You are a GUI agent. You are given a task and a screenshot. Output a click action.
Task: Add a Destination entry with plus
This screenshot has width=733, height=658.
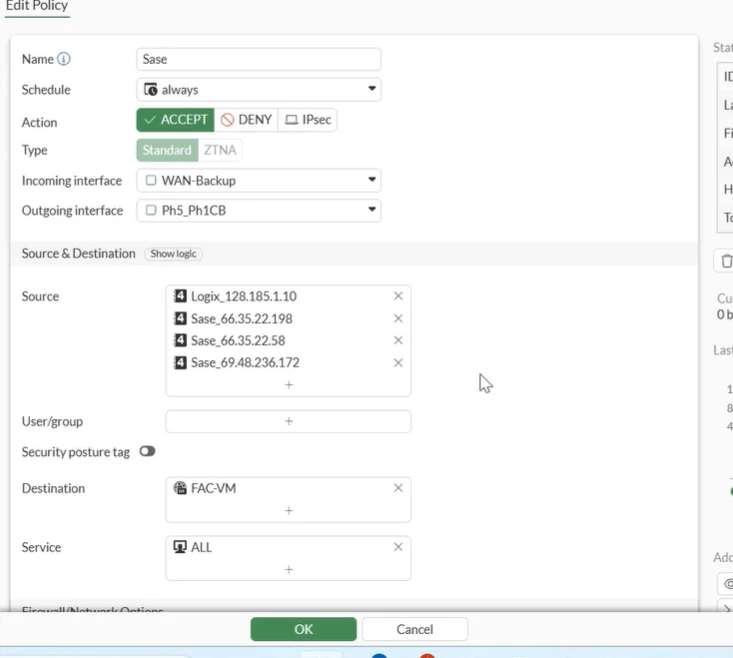click(x=289, y=510)
